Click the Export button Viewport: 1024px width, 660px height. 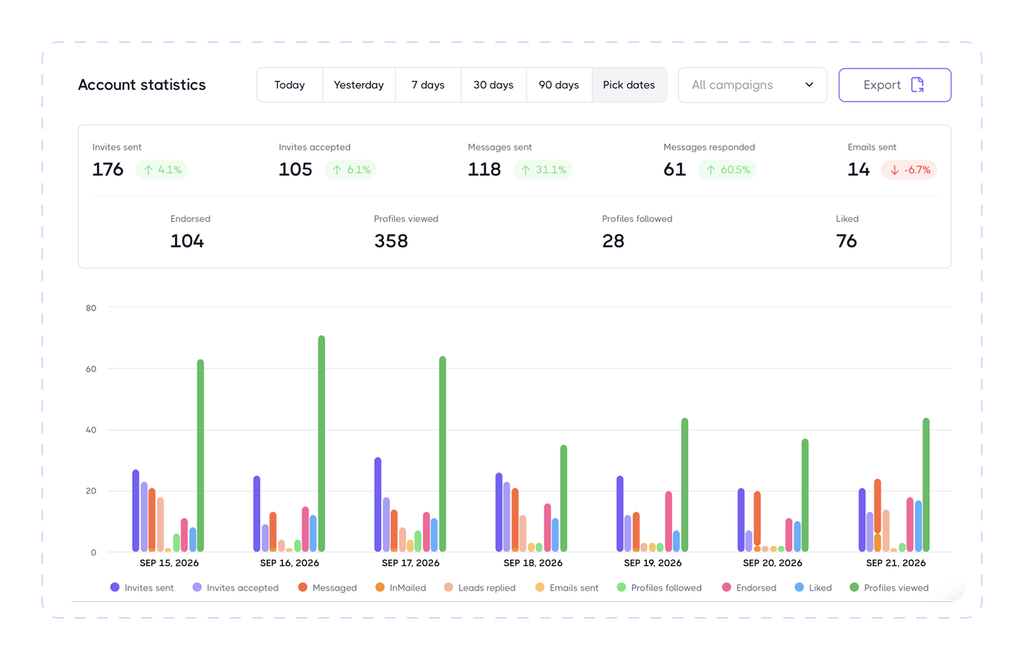click(895, 85)
